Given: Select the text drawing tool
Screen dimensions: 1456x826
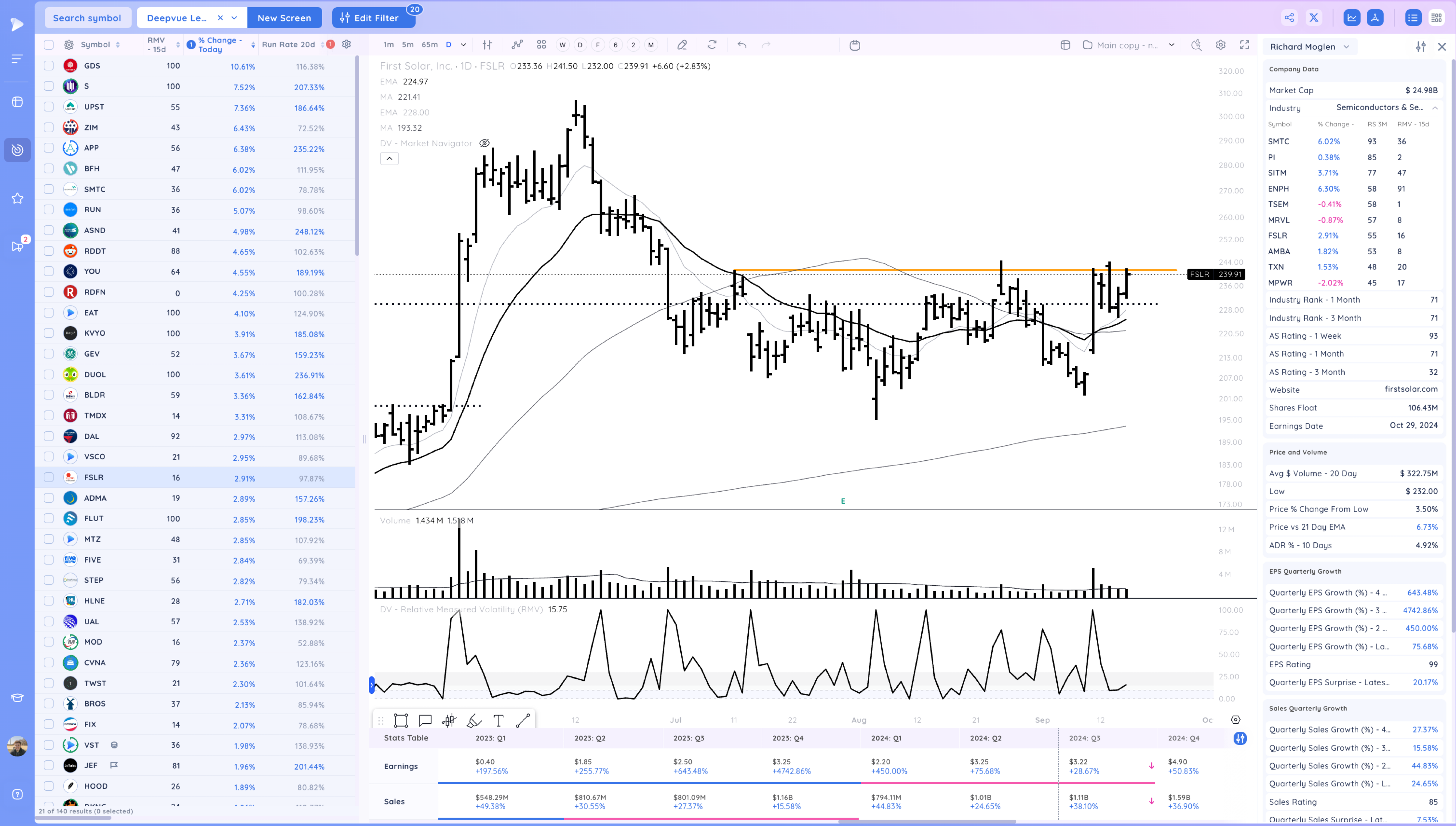Looking at the screenshot, I should click(498, 720).
